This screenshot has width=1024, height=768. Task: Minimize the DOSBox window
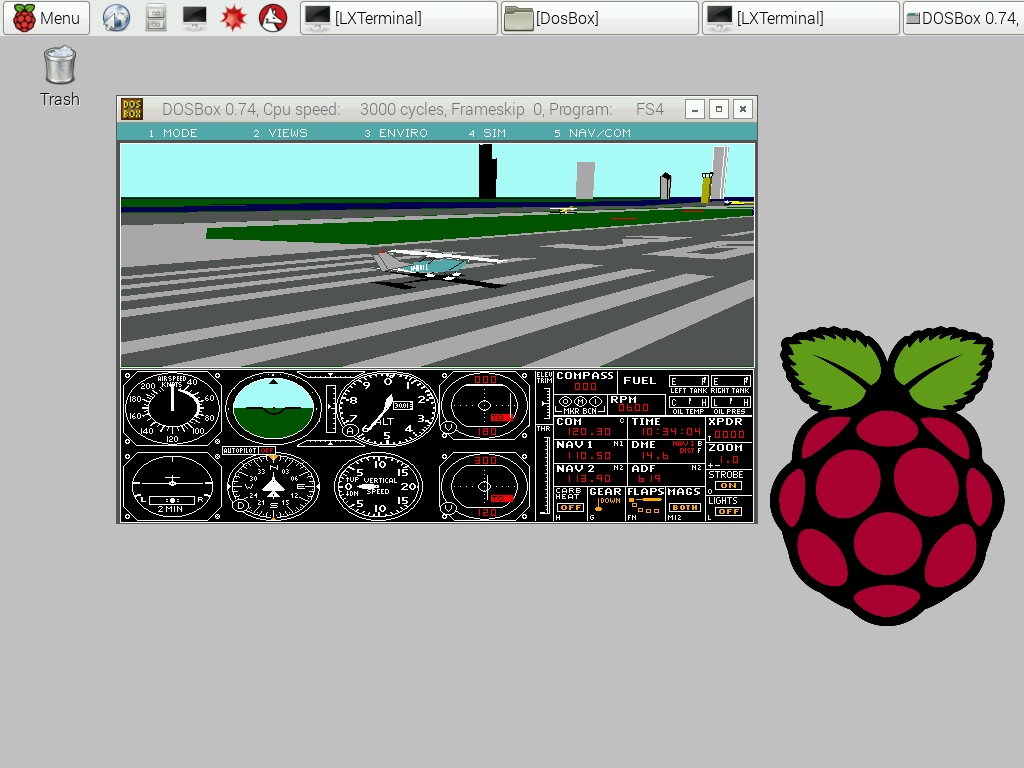click(x=695, y=109)
